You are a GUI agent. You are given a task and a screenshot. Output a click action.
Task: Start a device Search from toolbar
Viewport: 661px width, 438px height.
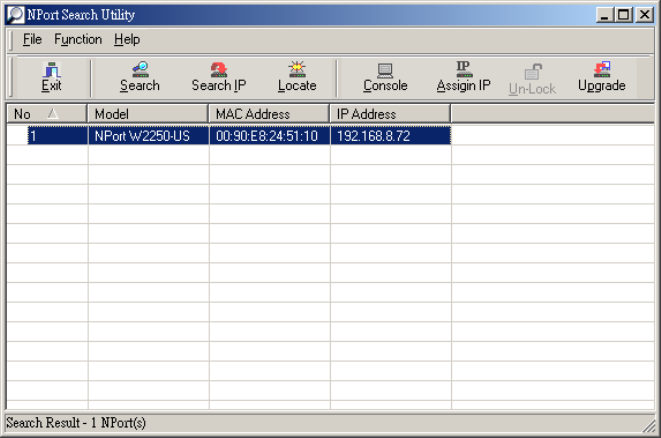click(140, 78)
